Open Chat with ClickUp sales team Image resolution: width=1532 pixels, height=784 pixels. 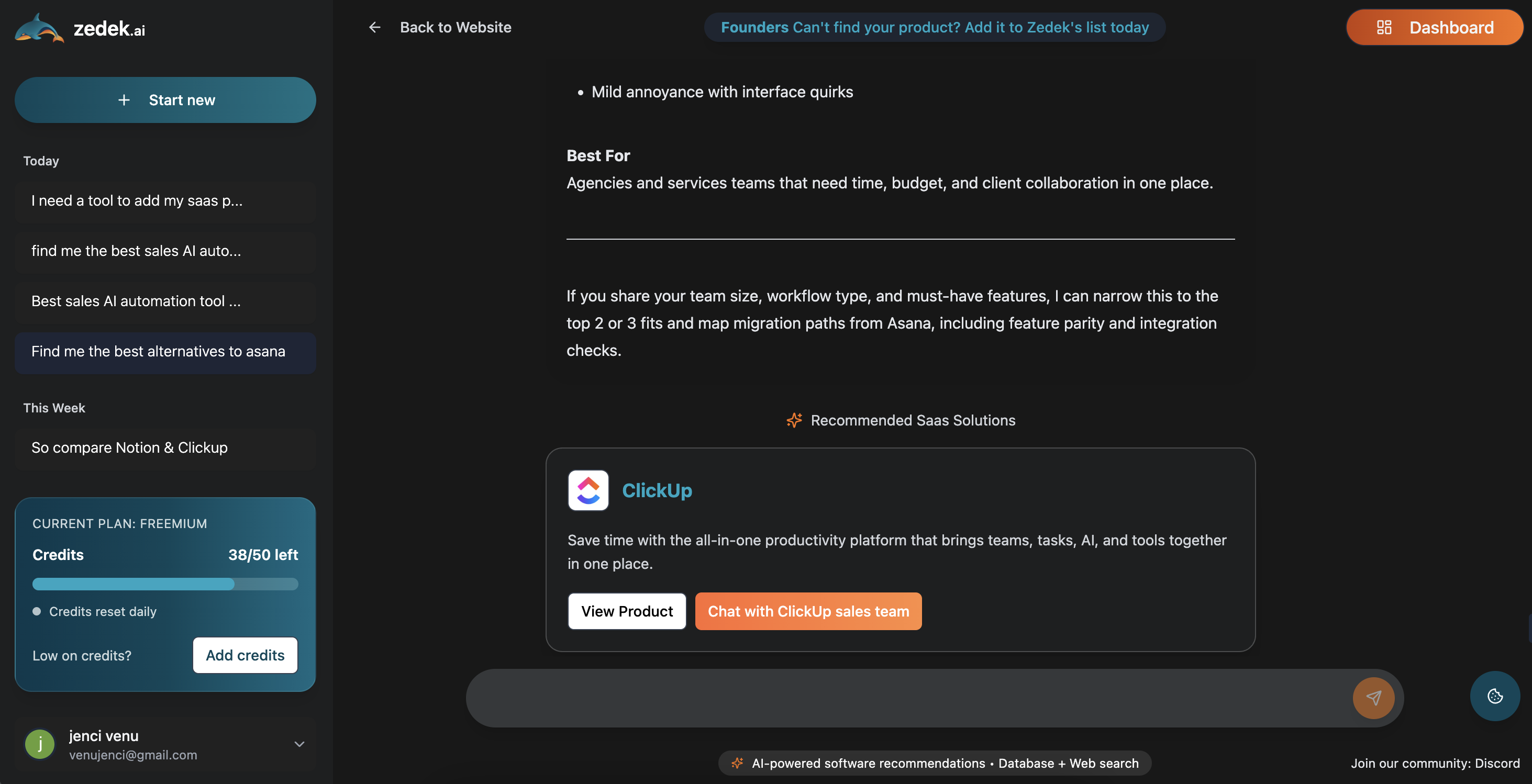[x=808, y=611]
